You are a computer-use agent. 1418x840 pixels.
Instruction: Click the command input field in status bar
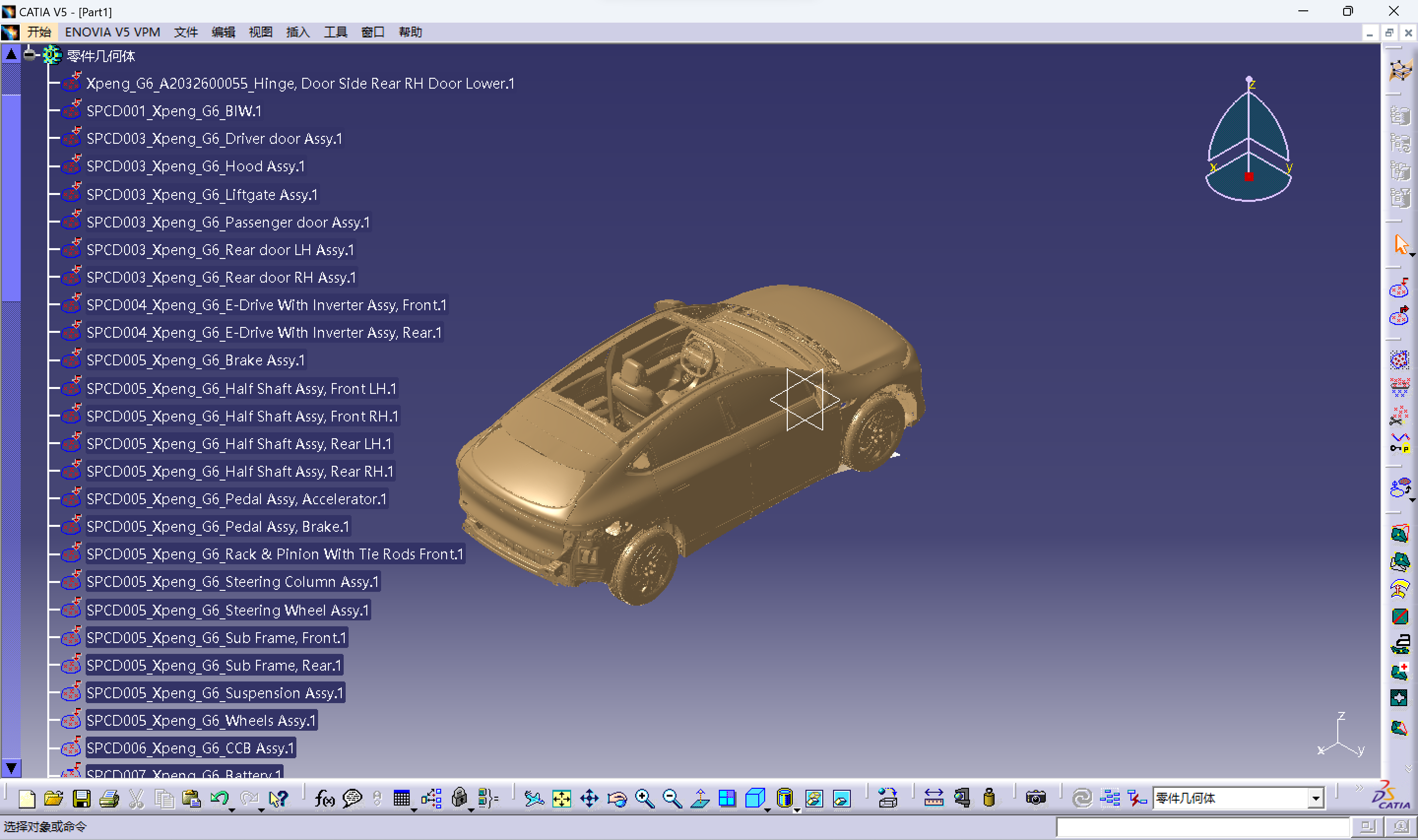point(1202,827)
